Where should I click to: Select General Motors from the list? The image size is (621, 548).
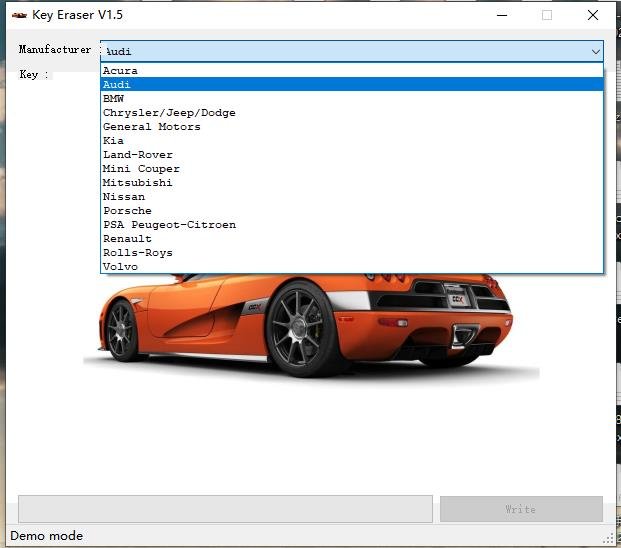pyautogui.click(x=151, y=127)
